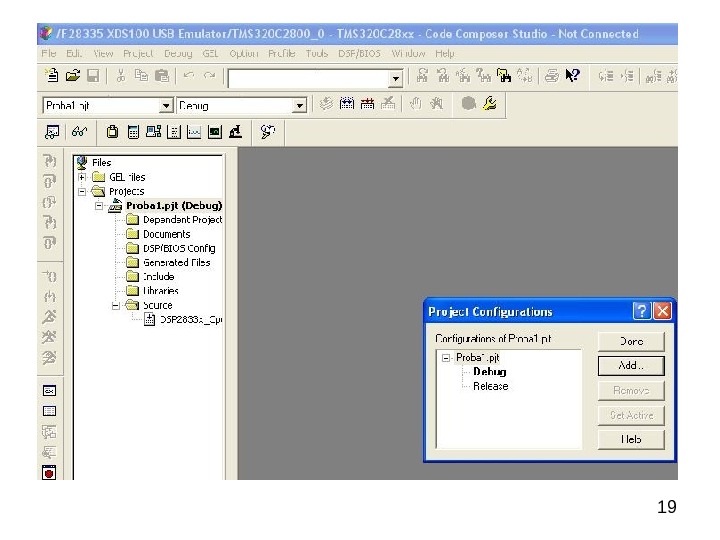Click the Print icon
This screenshot has height=540, width=720.
[551, 75]
